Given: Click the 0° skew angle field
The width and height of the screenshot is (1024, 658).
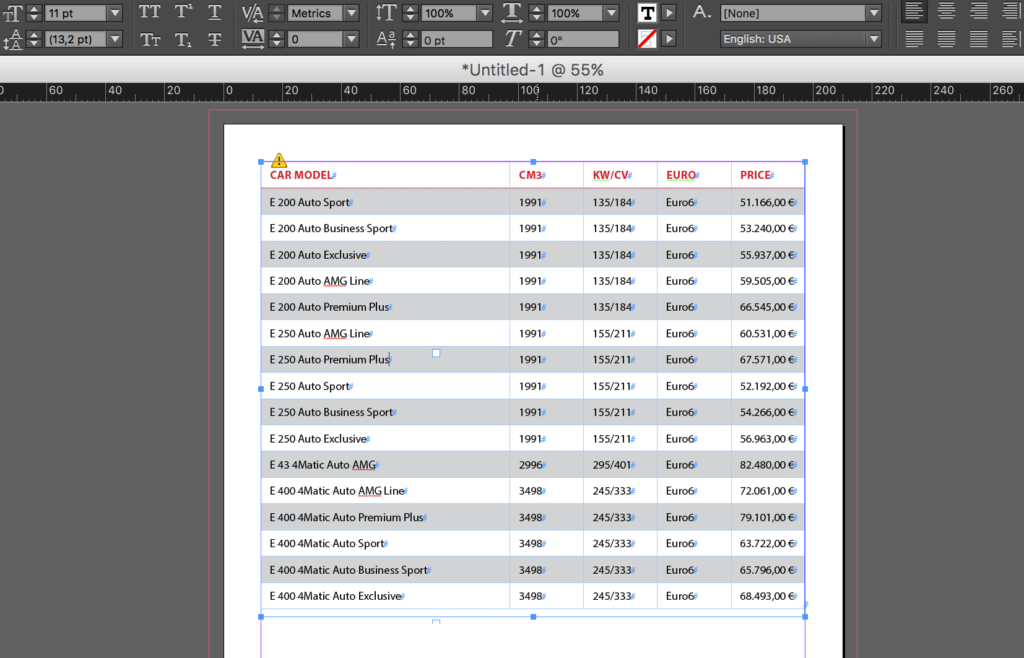Looking at the screenshot, I should tap(583, 40).
